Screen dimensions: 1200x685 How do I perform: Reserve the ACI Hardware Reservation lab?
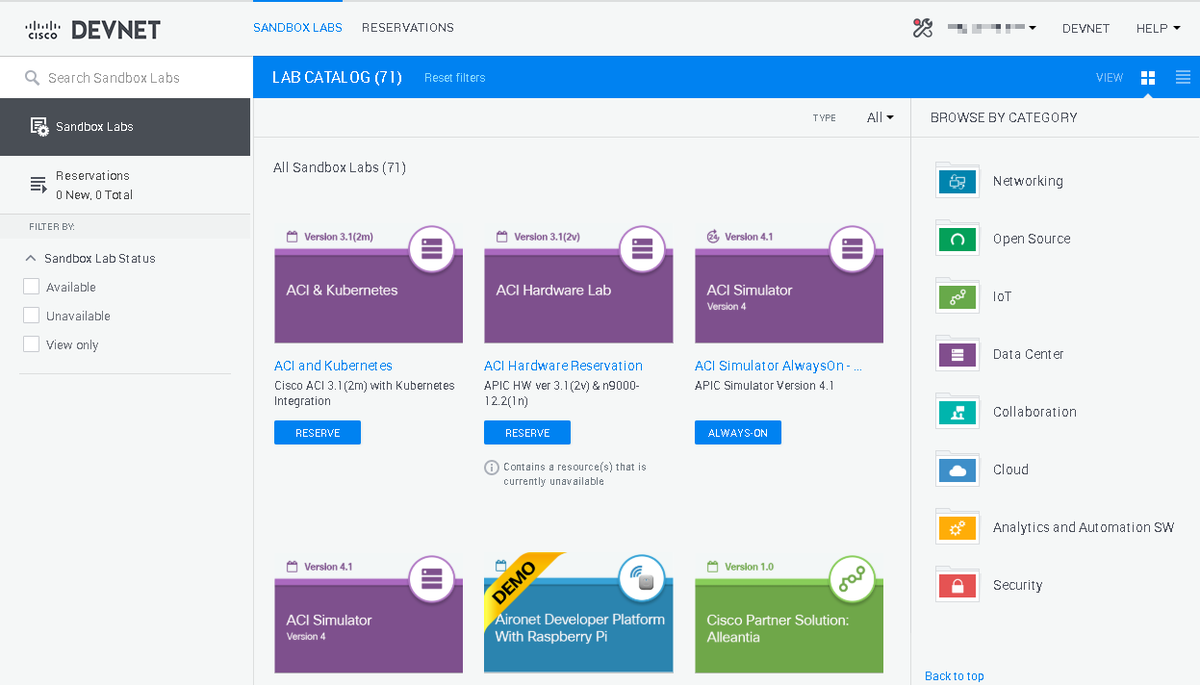click(x=527, y=432)
